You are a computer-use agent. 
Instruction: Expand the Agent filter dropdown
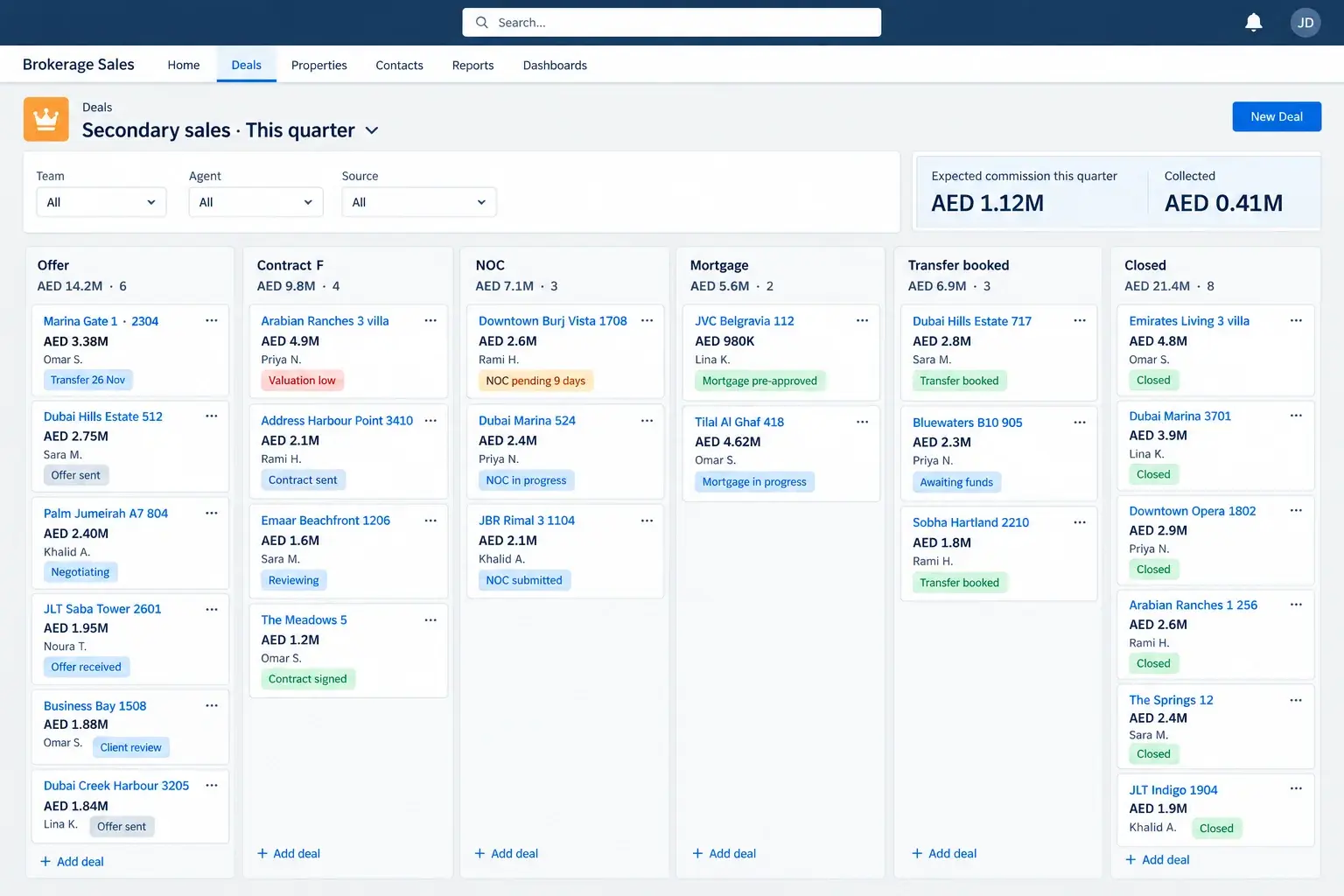(x=255, y=202)
